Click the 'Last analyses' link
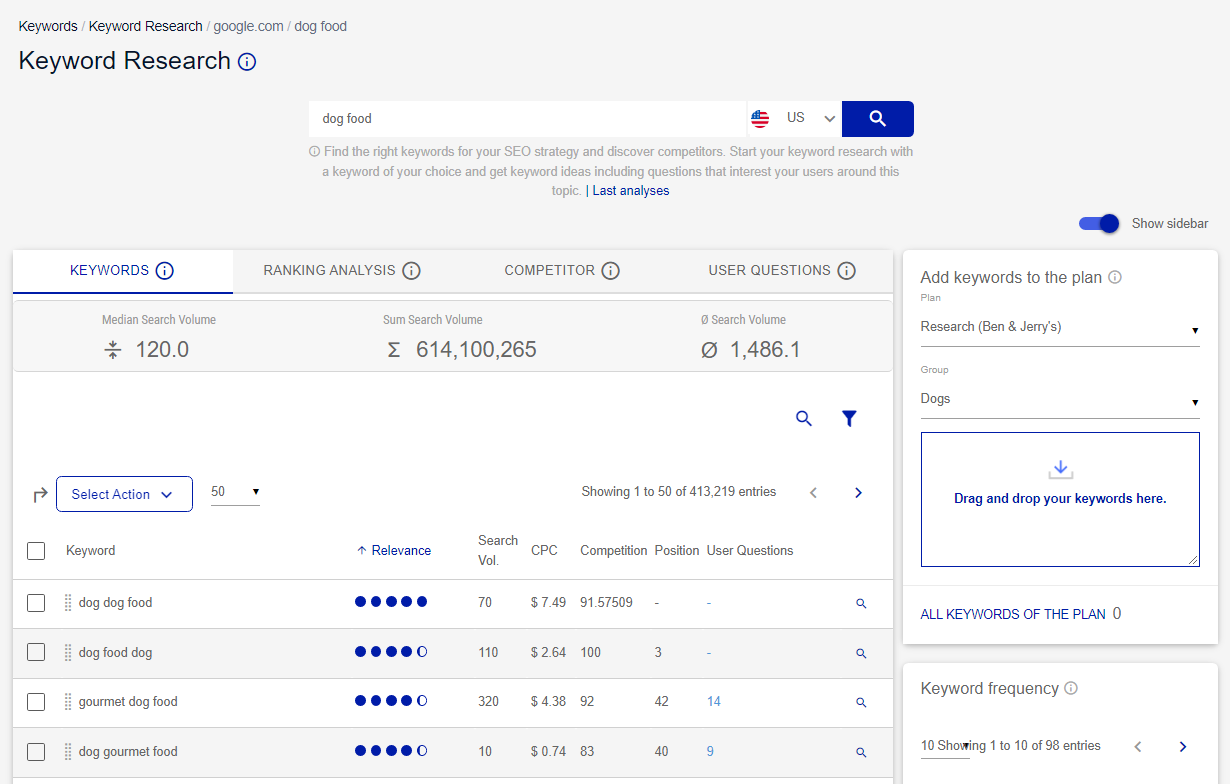The width and height of the screenshot is (1230, 784). click(x=630, y=190)
